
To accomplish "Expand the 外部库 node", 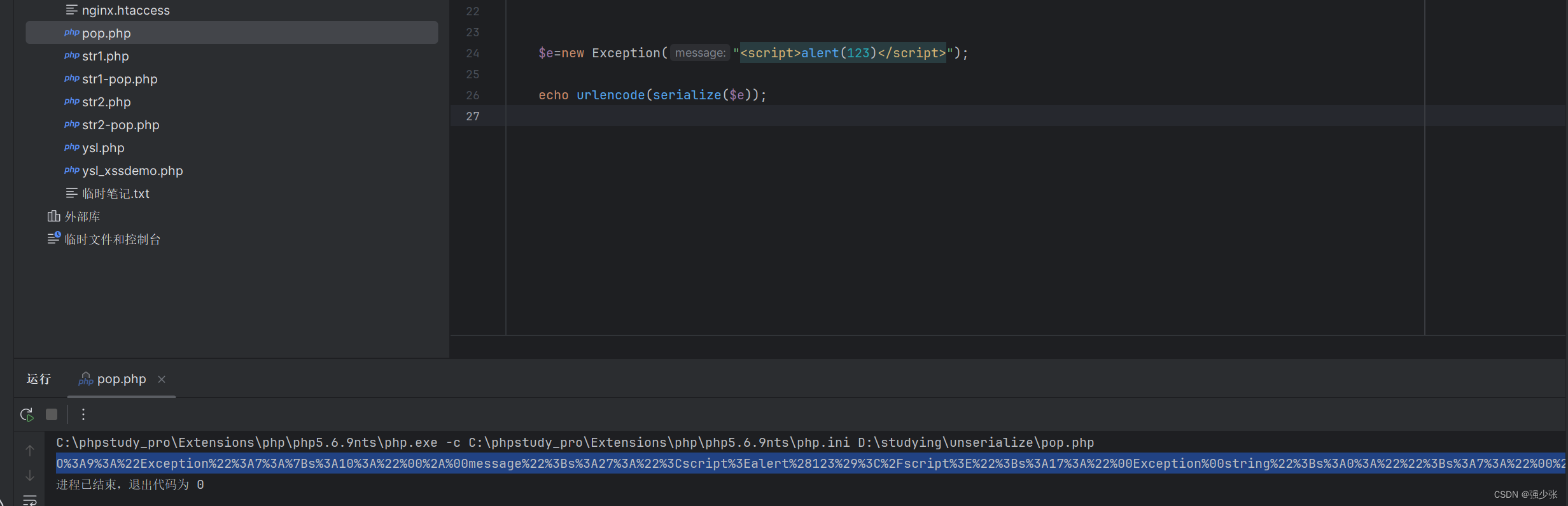I will pyautogui.click(x=82, y=216).
